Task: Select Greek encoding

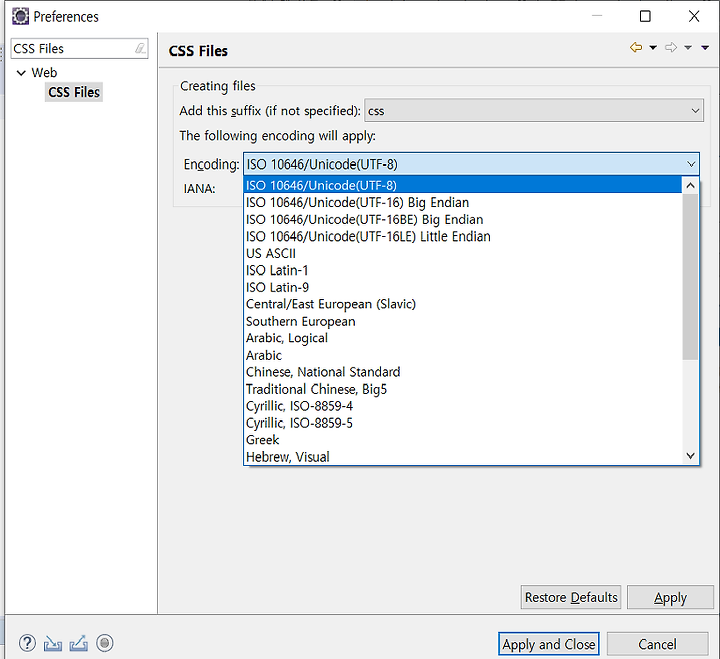Action: (462, 440)
